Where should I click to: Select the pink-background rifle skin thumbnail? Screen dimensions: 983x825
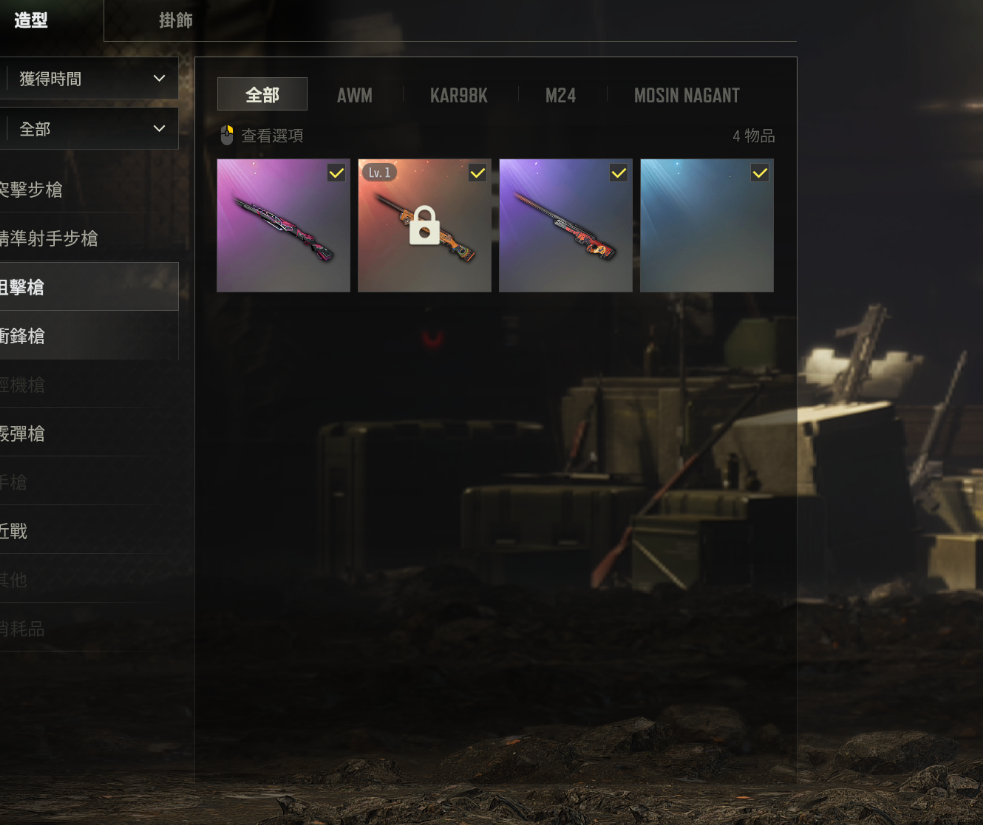pos(283,225)
